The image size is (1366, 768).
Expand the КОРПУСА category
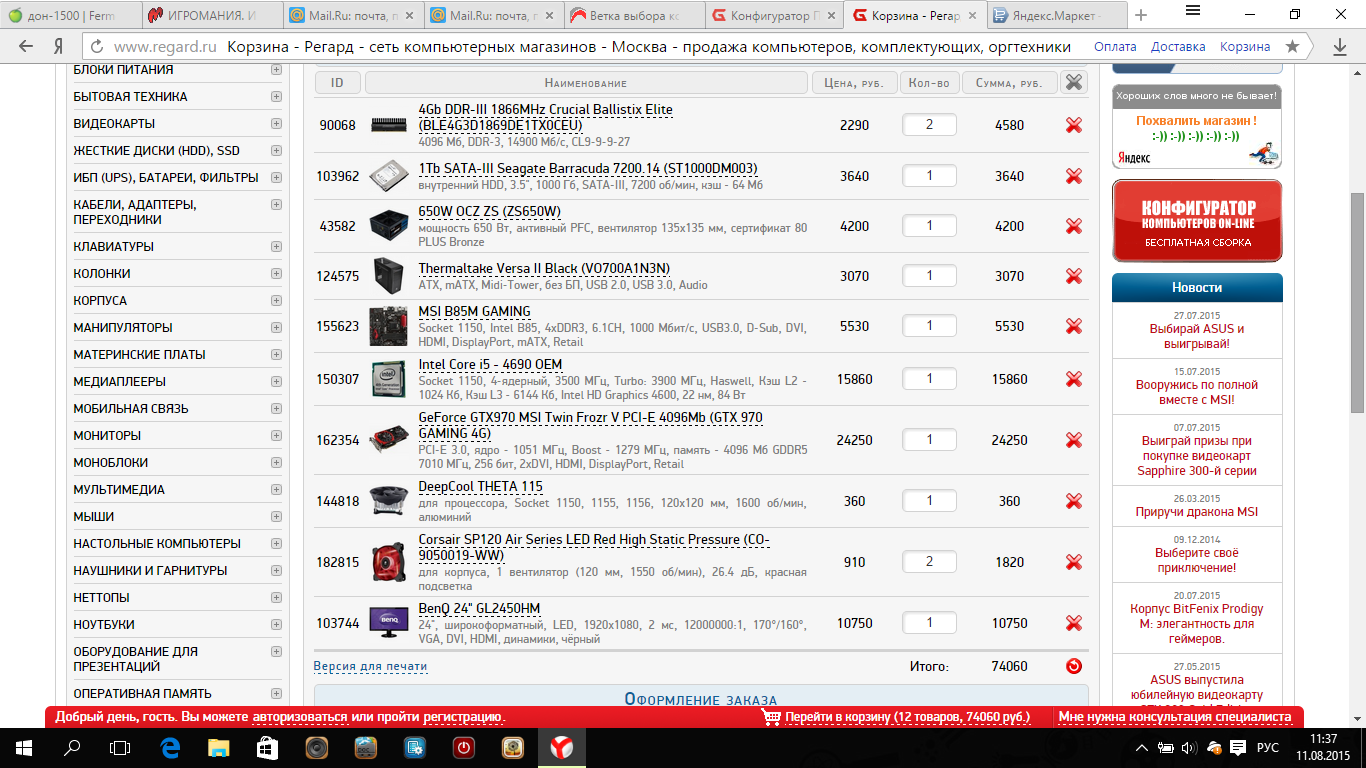pos(276,301)
